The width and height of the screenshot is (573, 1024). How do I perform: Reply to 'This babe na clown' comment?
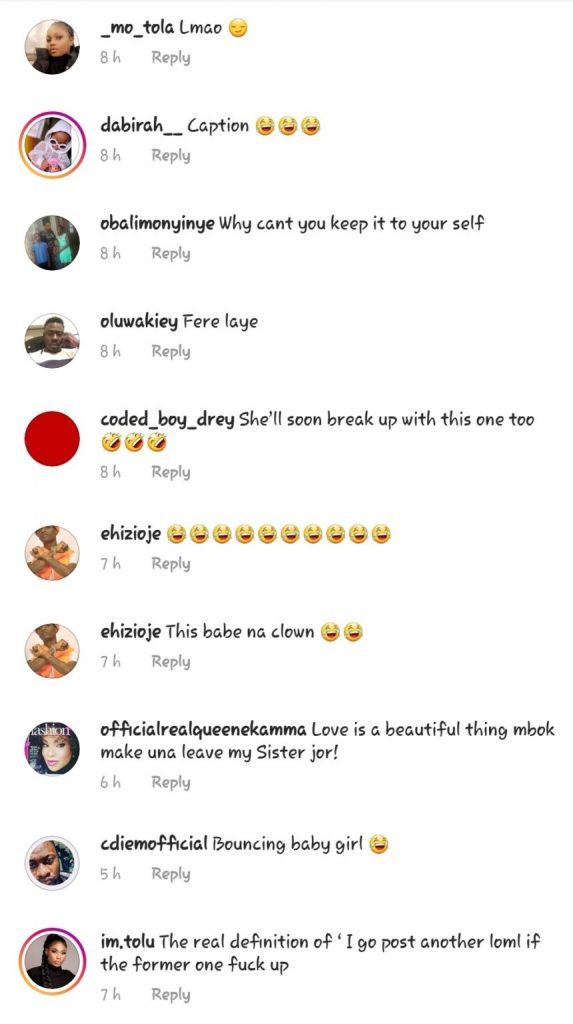171,662
